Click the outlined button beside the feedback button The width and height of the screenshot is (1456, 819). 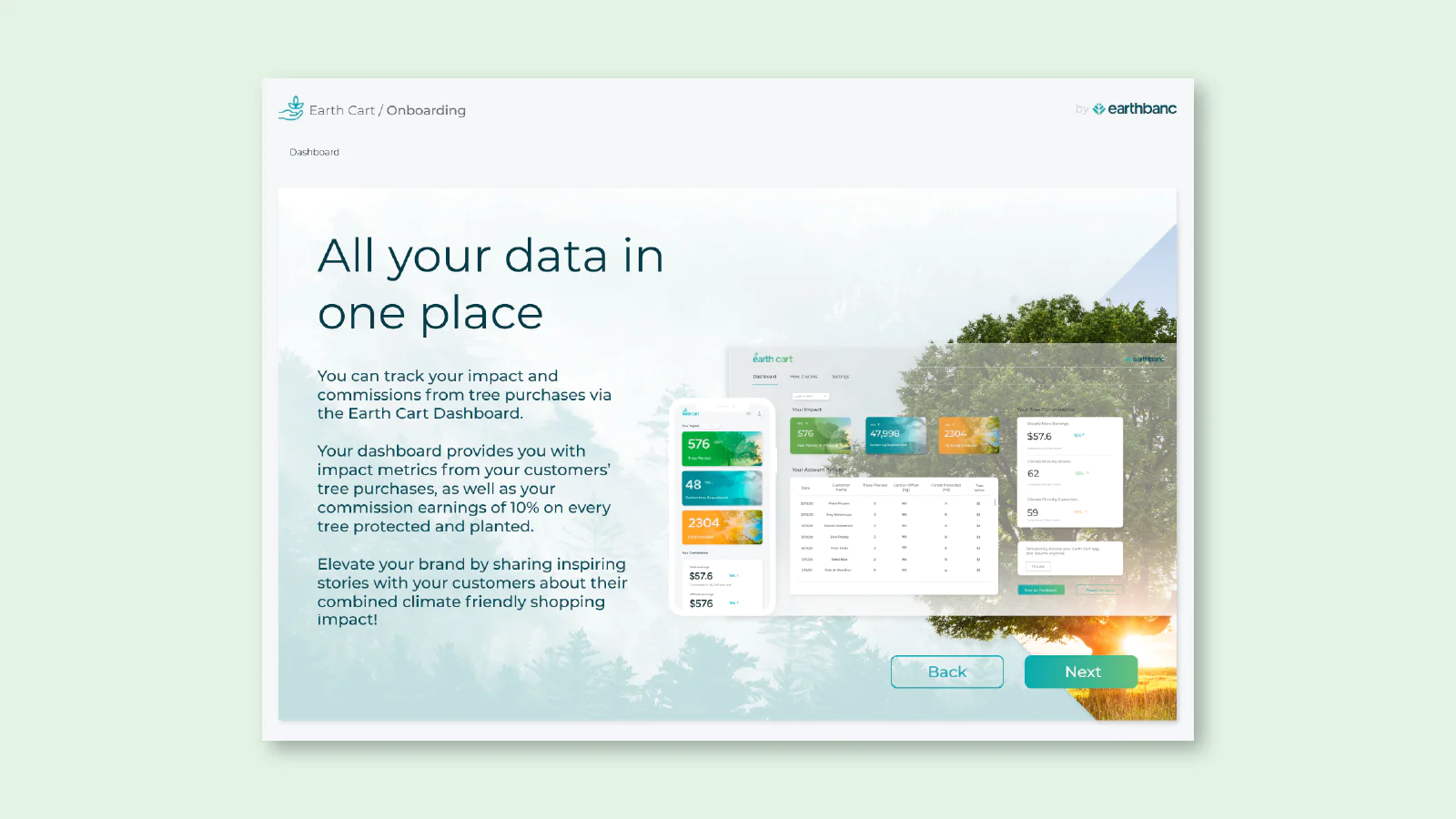tap(1099, 590)
